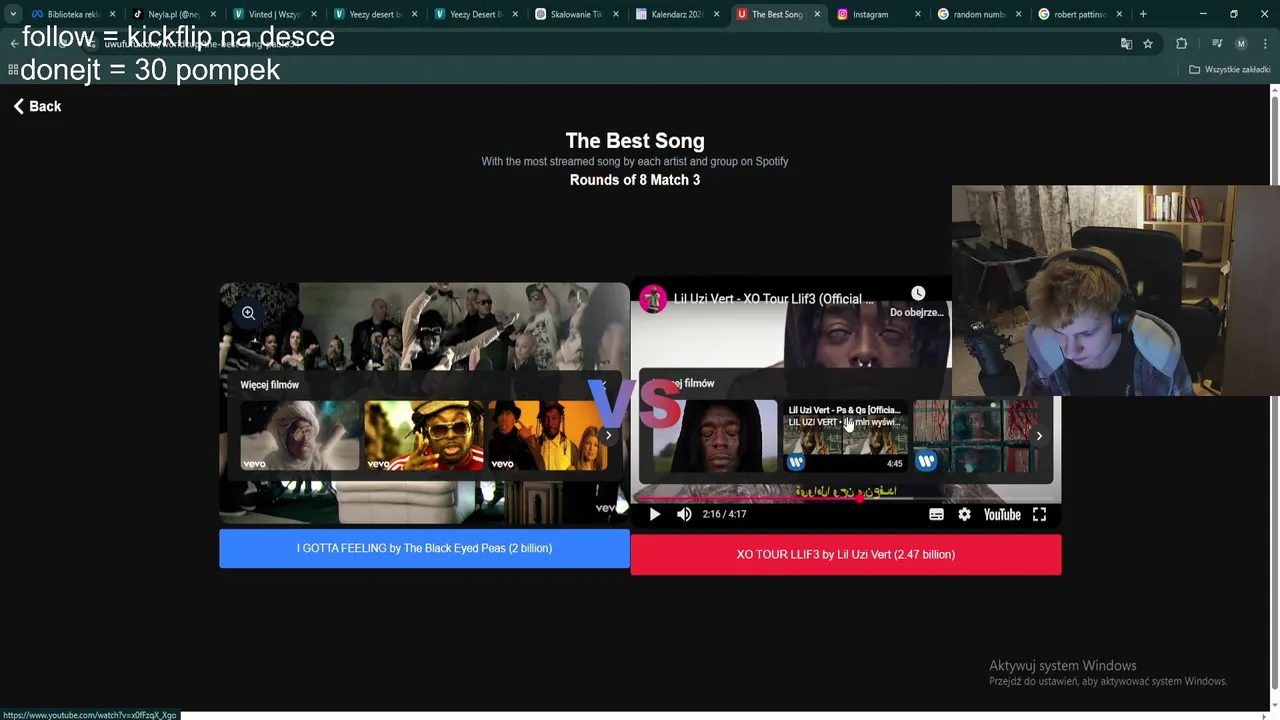The image size is (1280, 720).
Task: Open the profile M avatar
Action: click(x=1241, y=43)
